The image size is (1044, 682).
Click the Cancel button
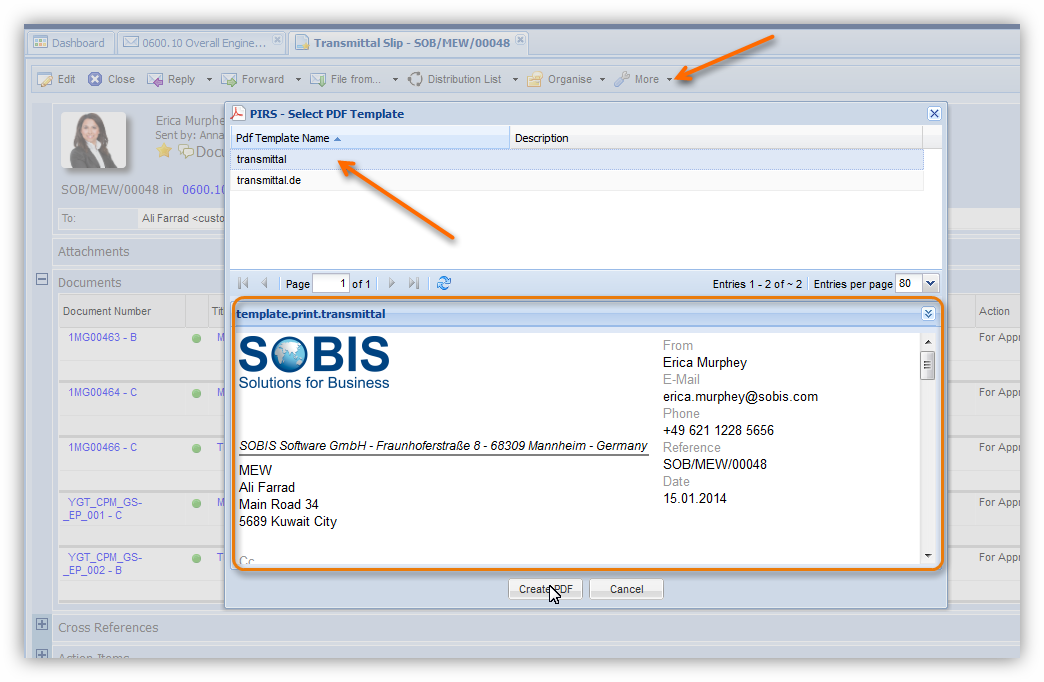tap(626, 589)
